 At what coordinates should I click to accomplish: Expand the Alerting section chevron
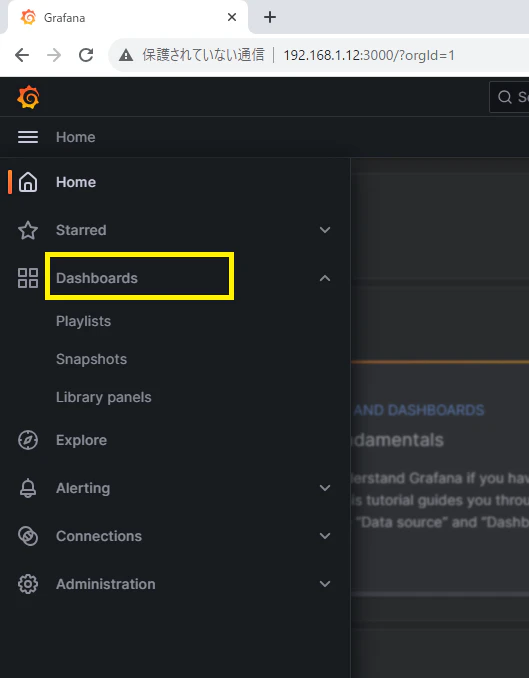click(325, 488)
